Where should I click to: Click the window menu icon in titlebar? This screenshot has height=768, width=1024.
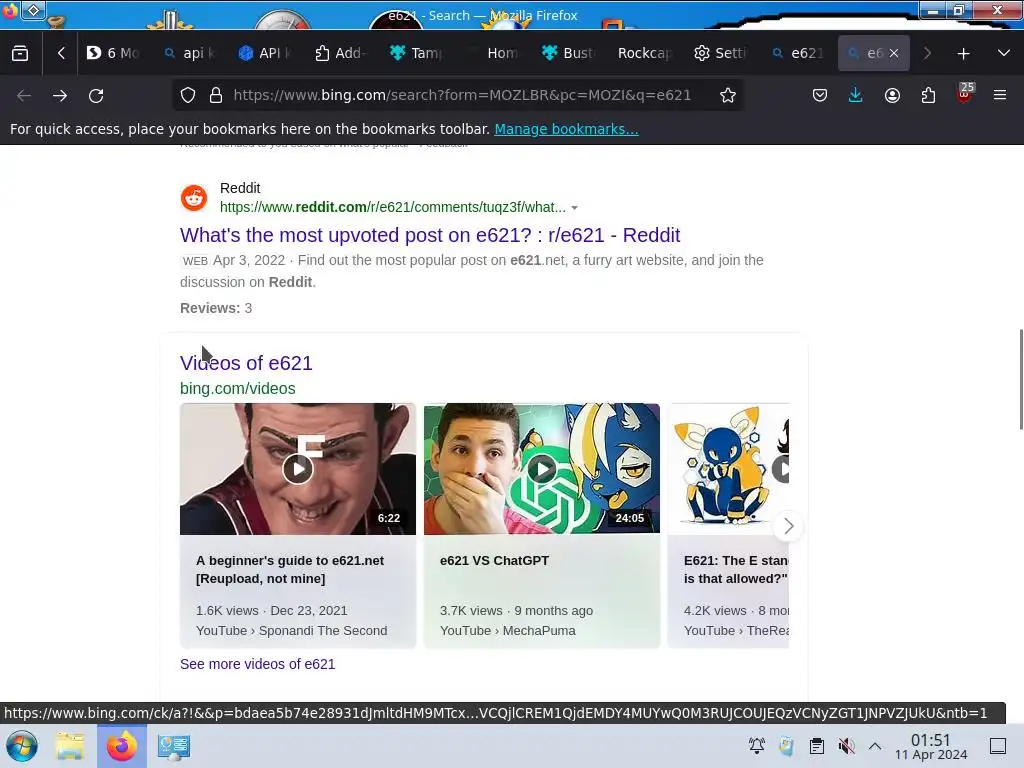point(33,10)
